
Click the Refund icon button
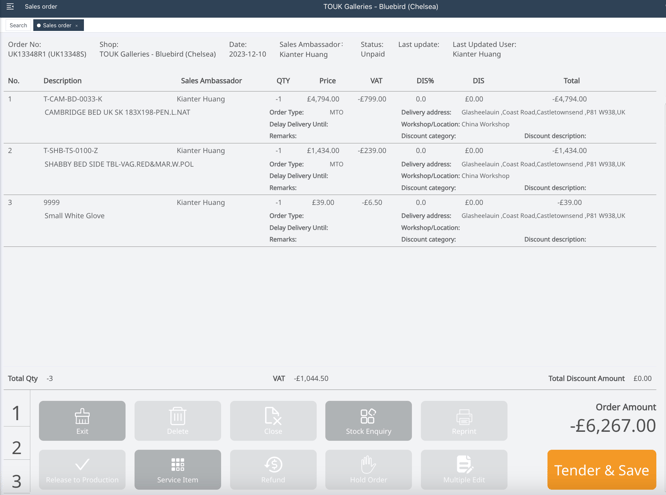(x=273, y=469)
